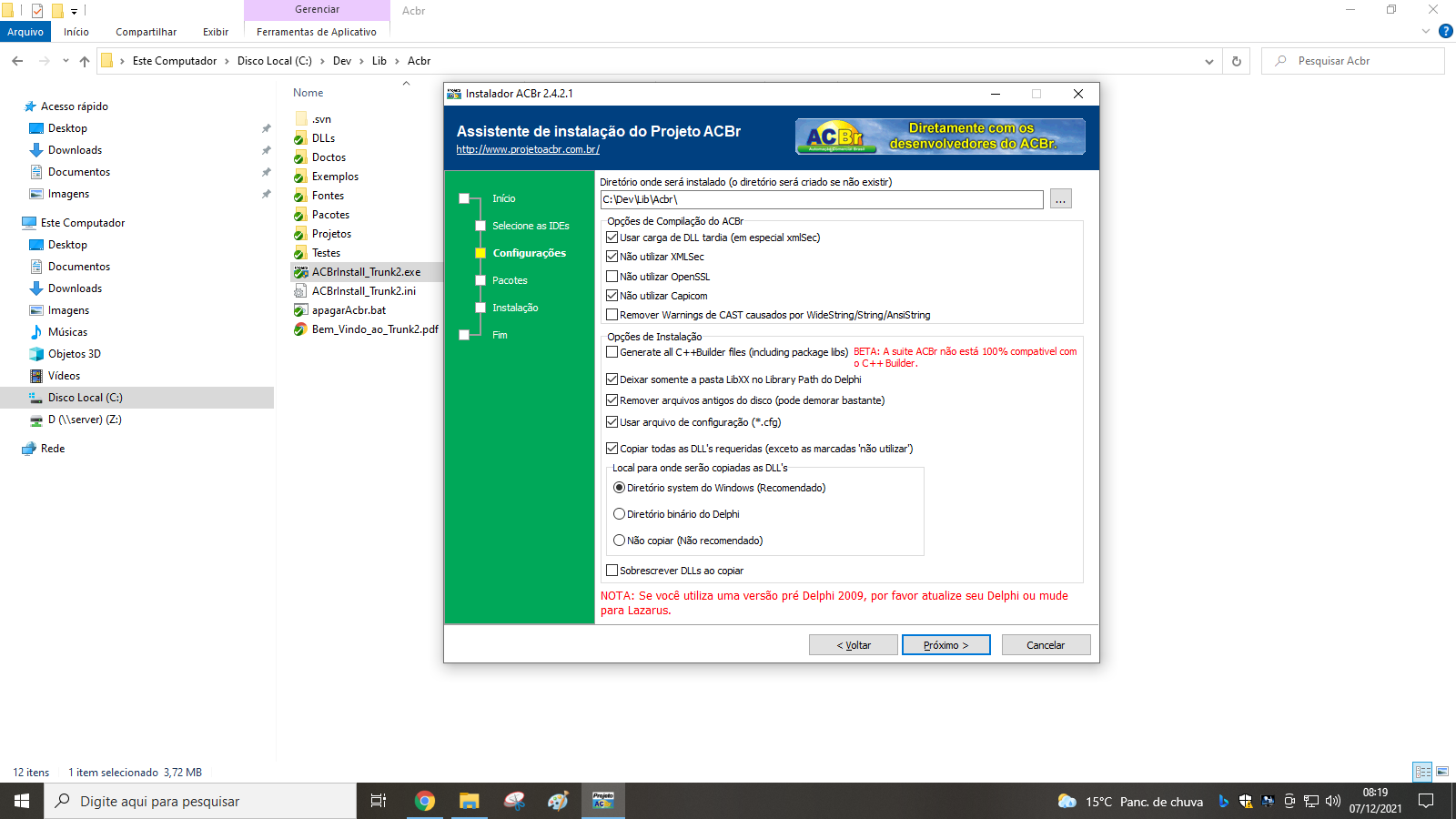This screenshot has width=1456, height=819.
Task: Open recent locations dropdown arrow
Action: click(x=66, y=61)
